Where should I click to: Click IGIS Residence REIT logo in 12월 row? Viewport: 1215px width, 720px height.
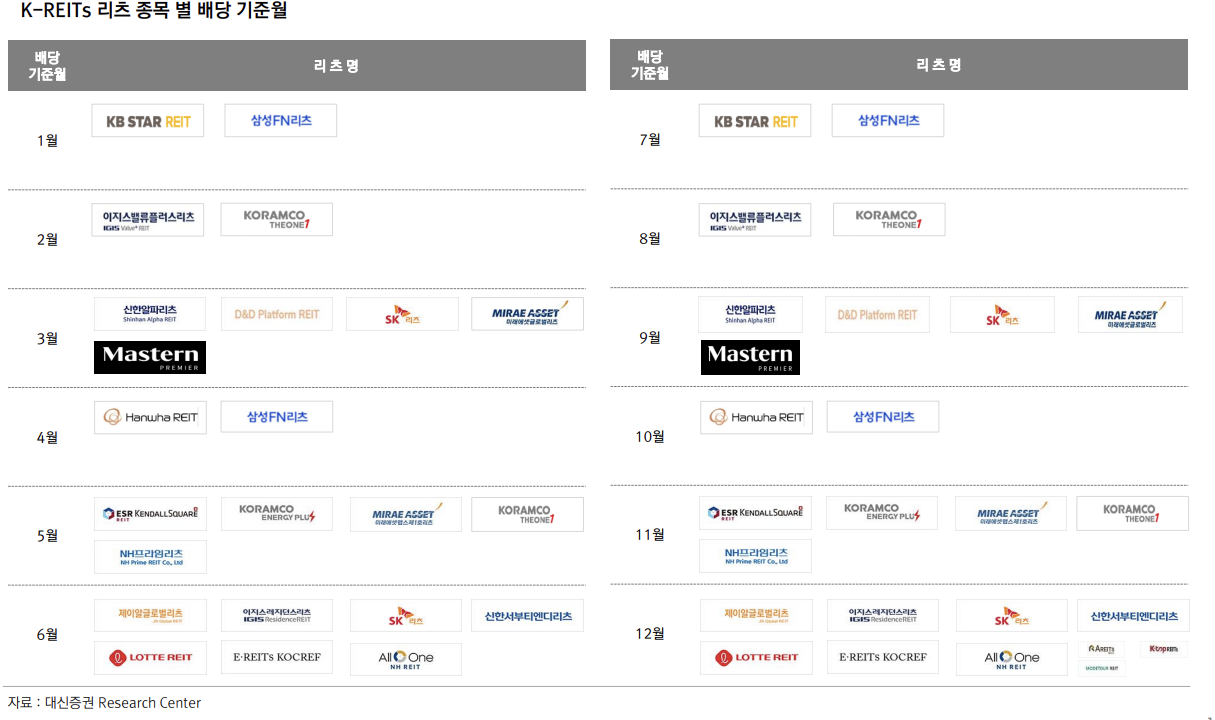pyautogui.click(x=883, y=615)
